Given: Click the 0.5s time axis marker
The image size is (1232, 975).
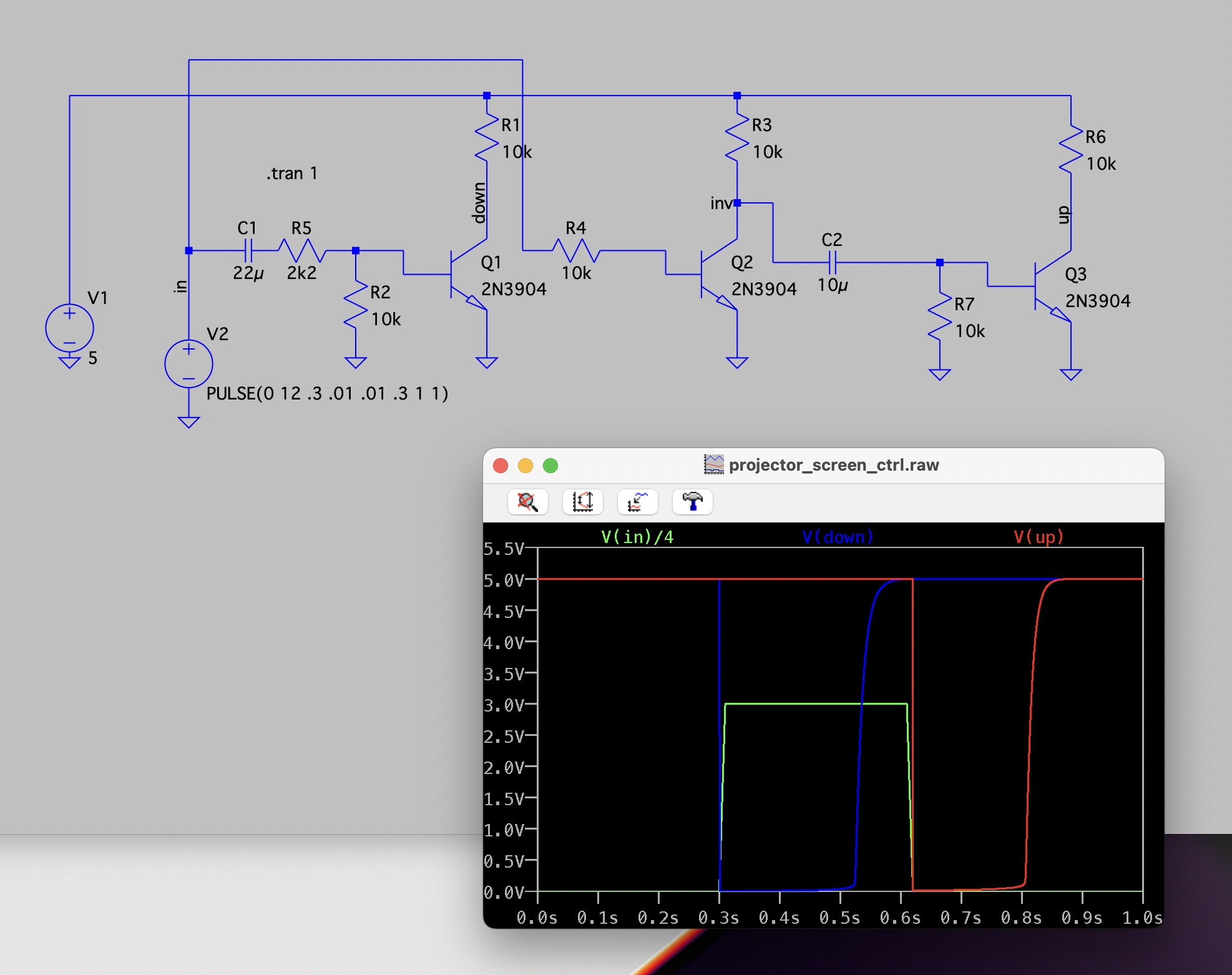Looking at the screenshot, I should click(839, 918).
